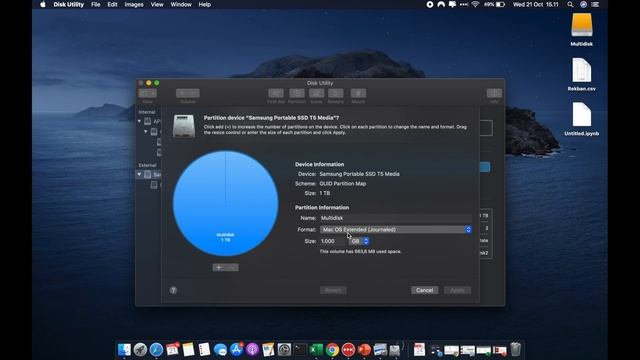This screenshot has height=360, width=640.
Task: Open the Images menu
Action: tap(134, 4)
